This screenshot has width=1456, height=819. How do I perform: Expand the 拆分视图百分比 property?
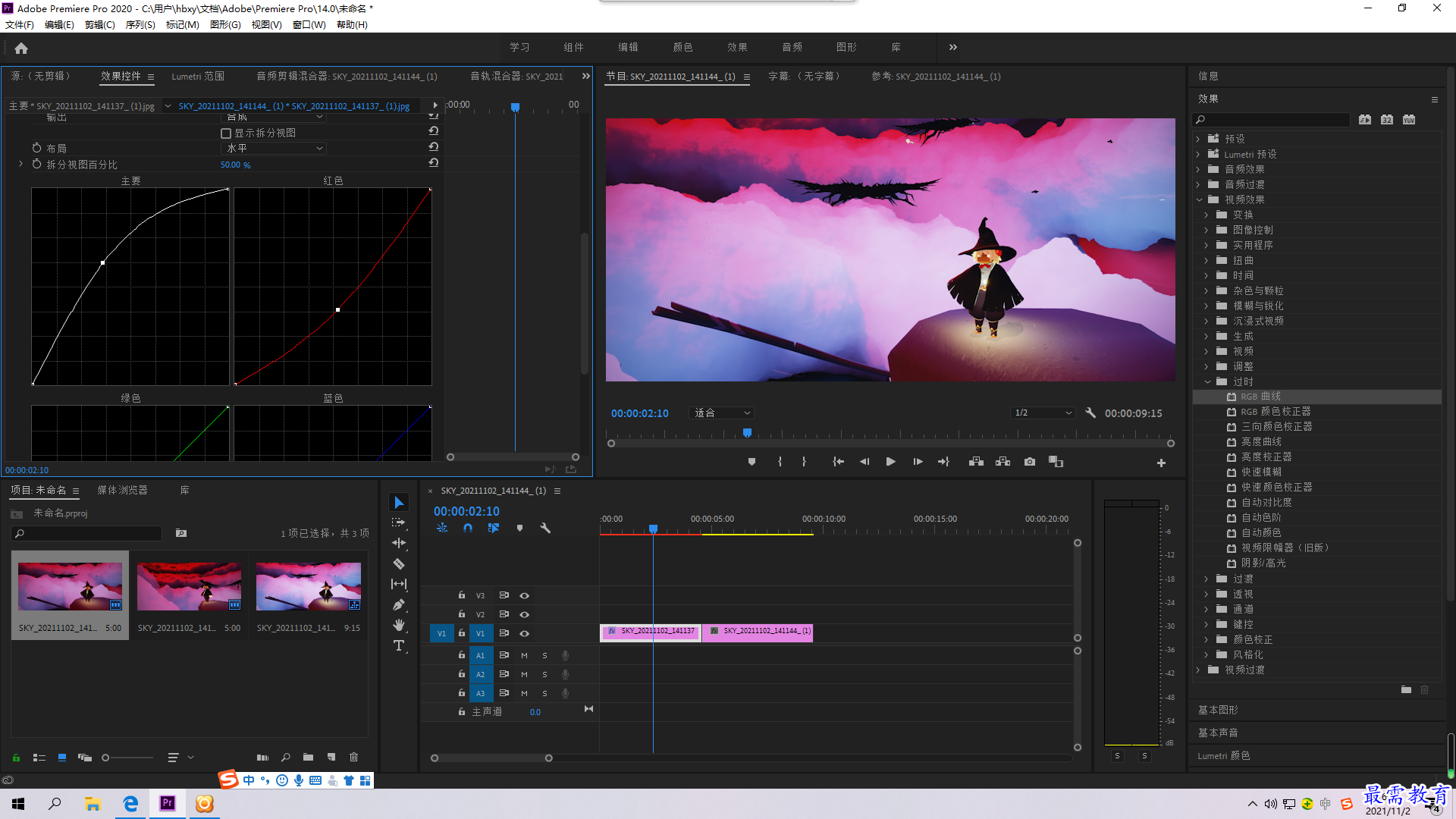[20, 164]
